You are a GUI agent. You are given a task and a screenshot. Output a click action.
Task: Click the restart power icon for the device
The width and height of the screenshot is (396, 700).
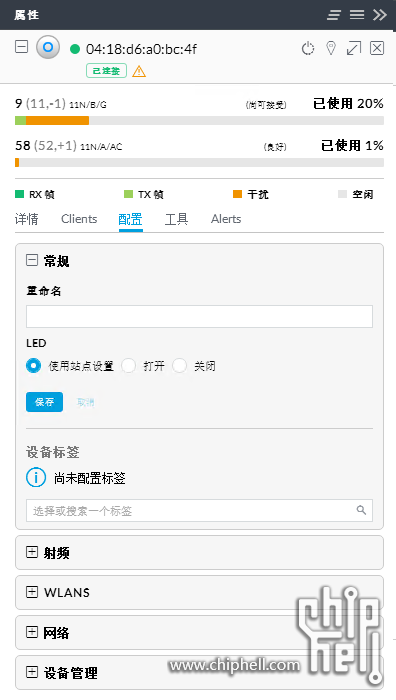308,48
